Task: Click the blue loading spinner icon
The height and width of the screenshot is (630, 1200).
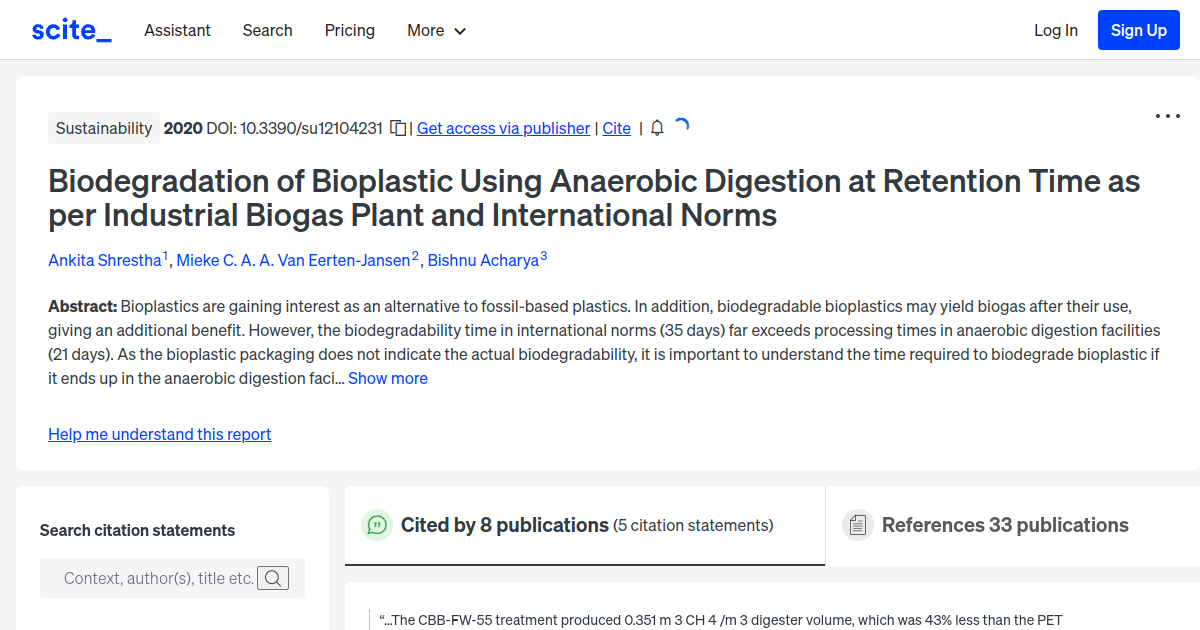Action: 681,125
